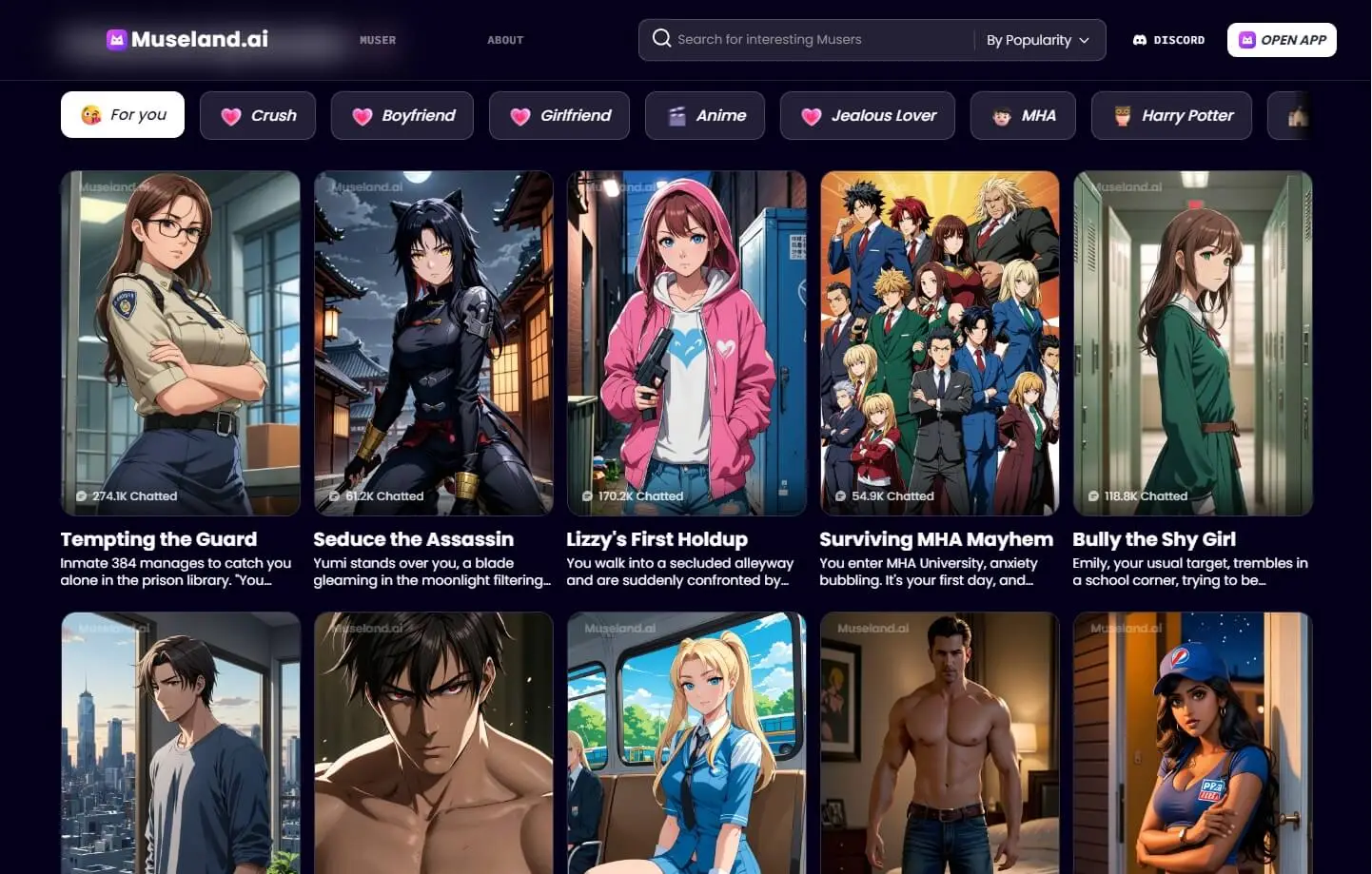Switch to the Girlfriend category tab
1372x874 pixels.
pyautogui.click(x=559, y=115)
